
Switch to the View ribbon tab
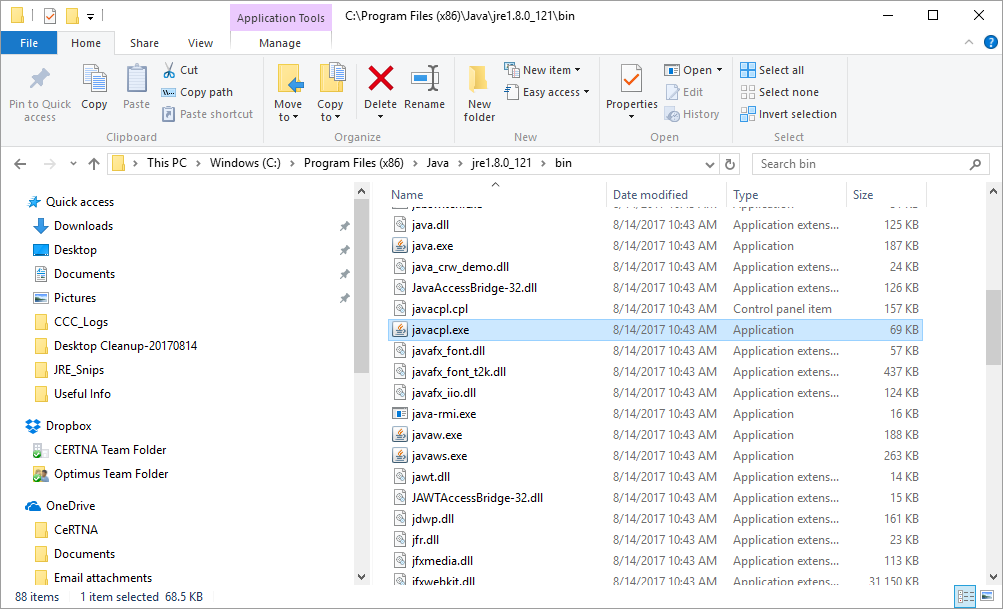[200, 43]
